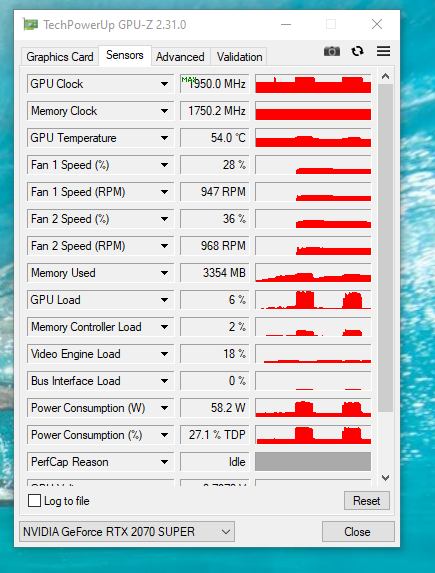The height and width of the screenshot is (573, 435).
Task: Click the Reset button
Action: pyautogui.click(x=367, y=501)
